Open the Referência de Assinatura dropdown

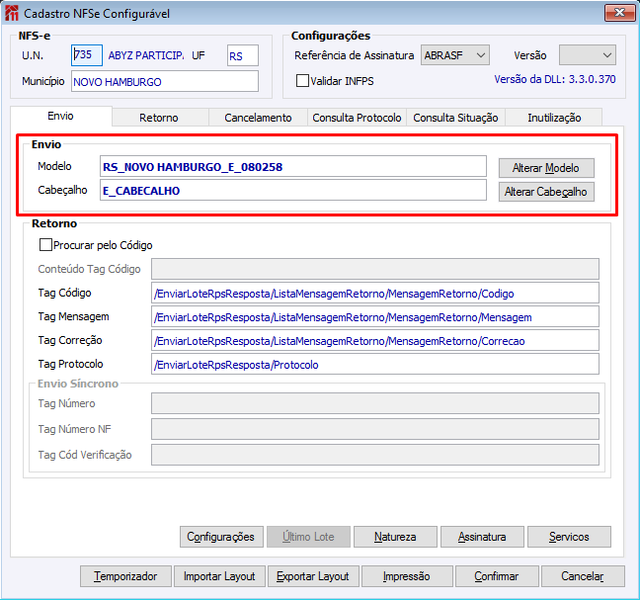point(455,55)
